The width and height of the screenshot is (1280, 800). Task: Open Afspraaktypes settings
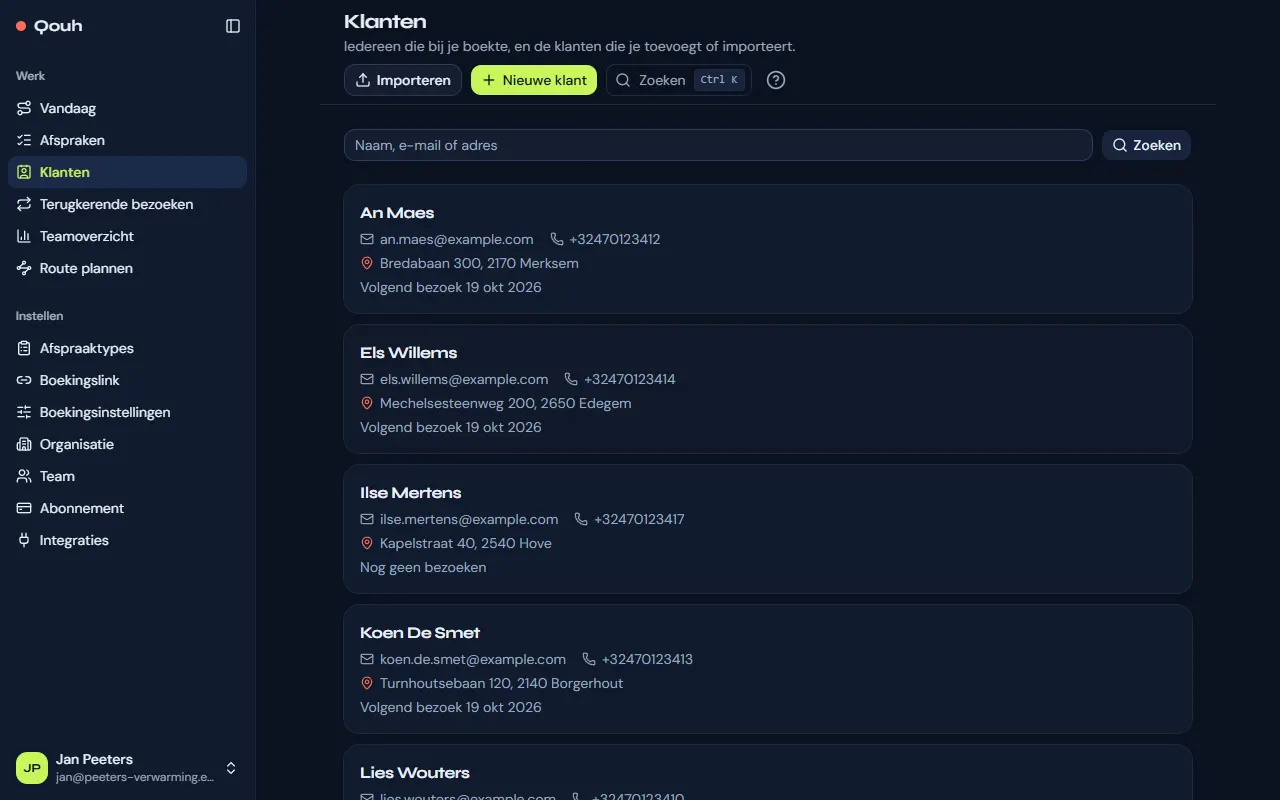(127, 348)
